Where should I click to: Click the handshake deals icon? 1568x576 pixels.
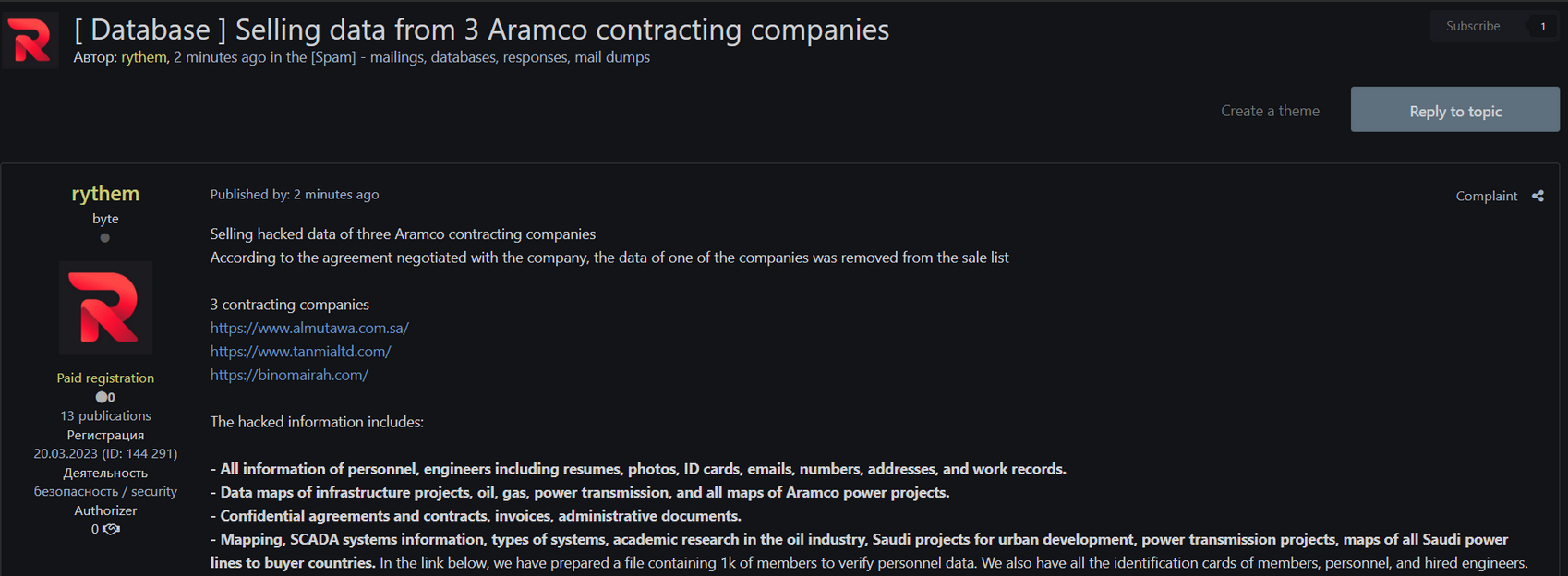112,529
